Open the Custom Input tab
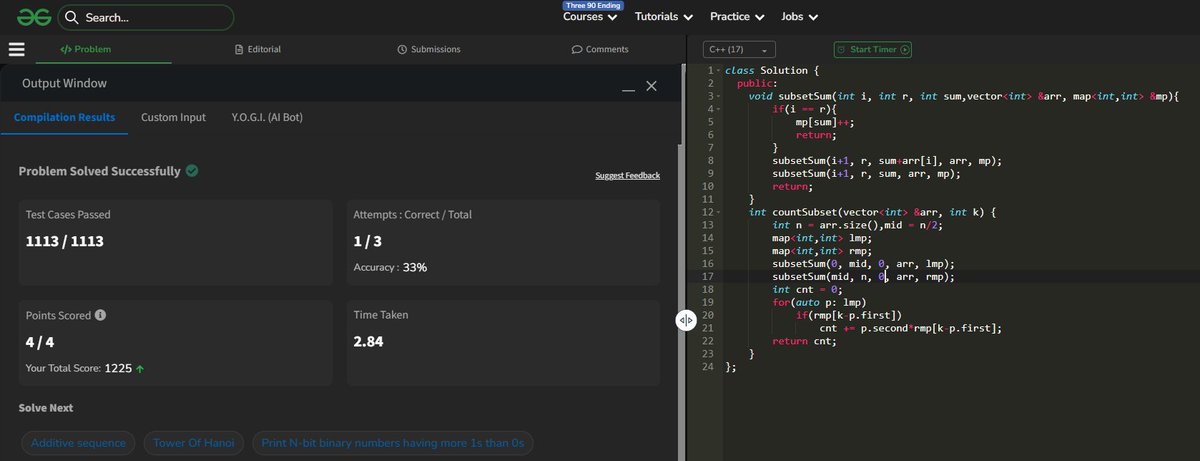 pos(173,117)
